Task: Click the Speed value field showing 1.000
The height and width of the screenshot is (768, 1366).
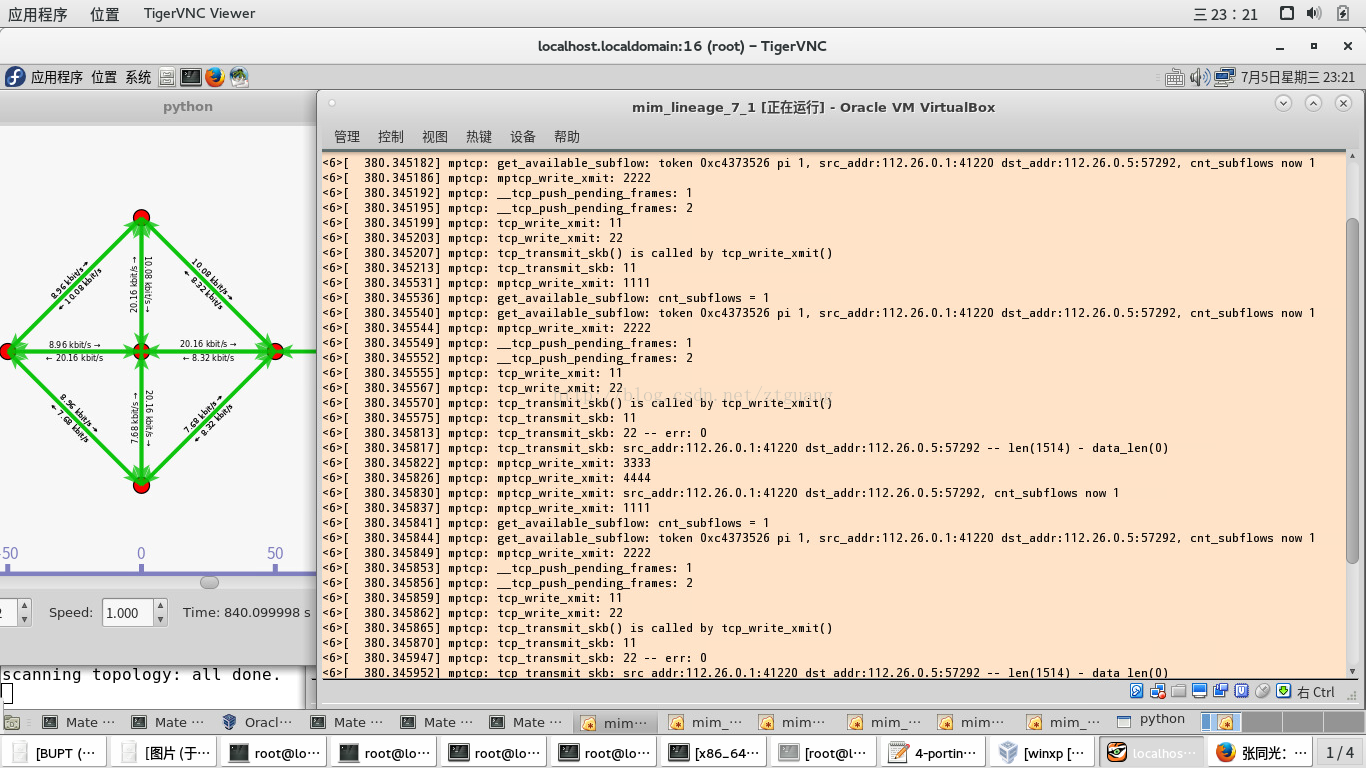Action: [128, 612]
